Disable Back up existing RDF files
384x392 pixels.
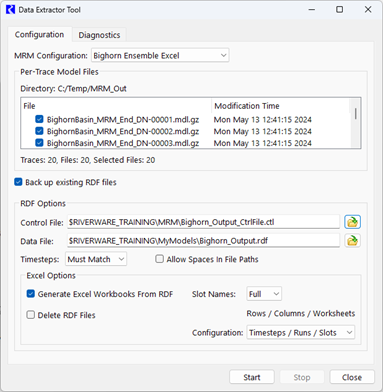coord(18,182)
